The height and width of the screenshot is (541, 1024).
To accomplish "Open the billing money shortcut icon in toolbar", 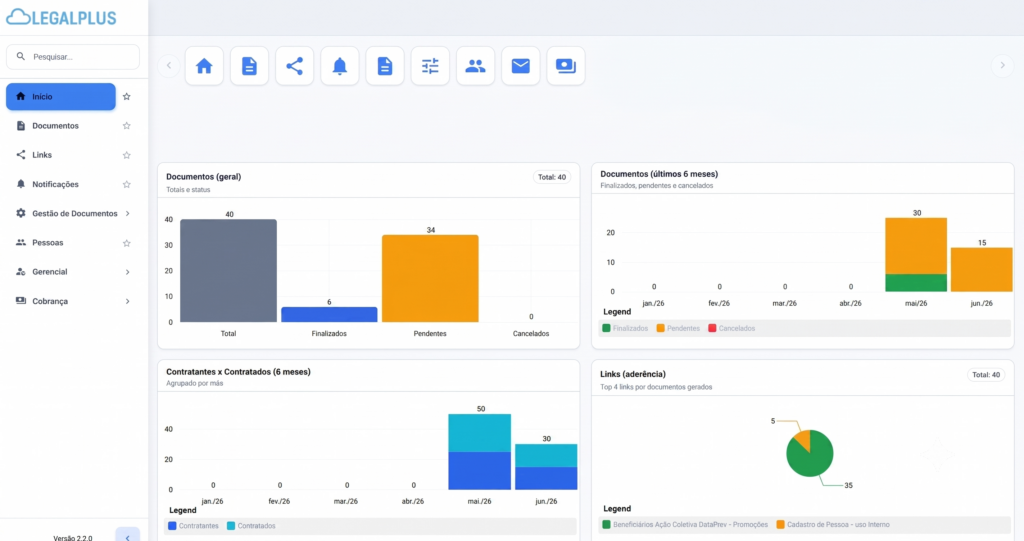I will pos(566,66).
